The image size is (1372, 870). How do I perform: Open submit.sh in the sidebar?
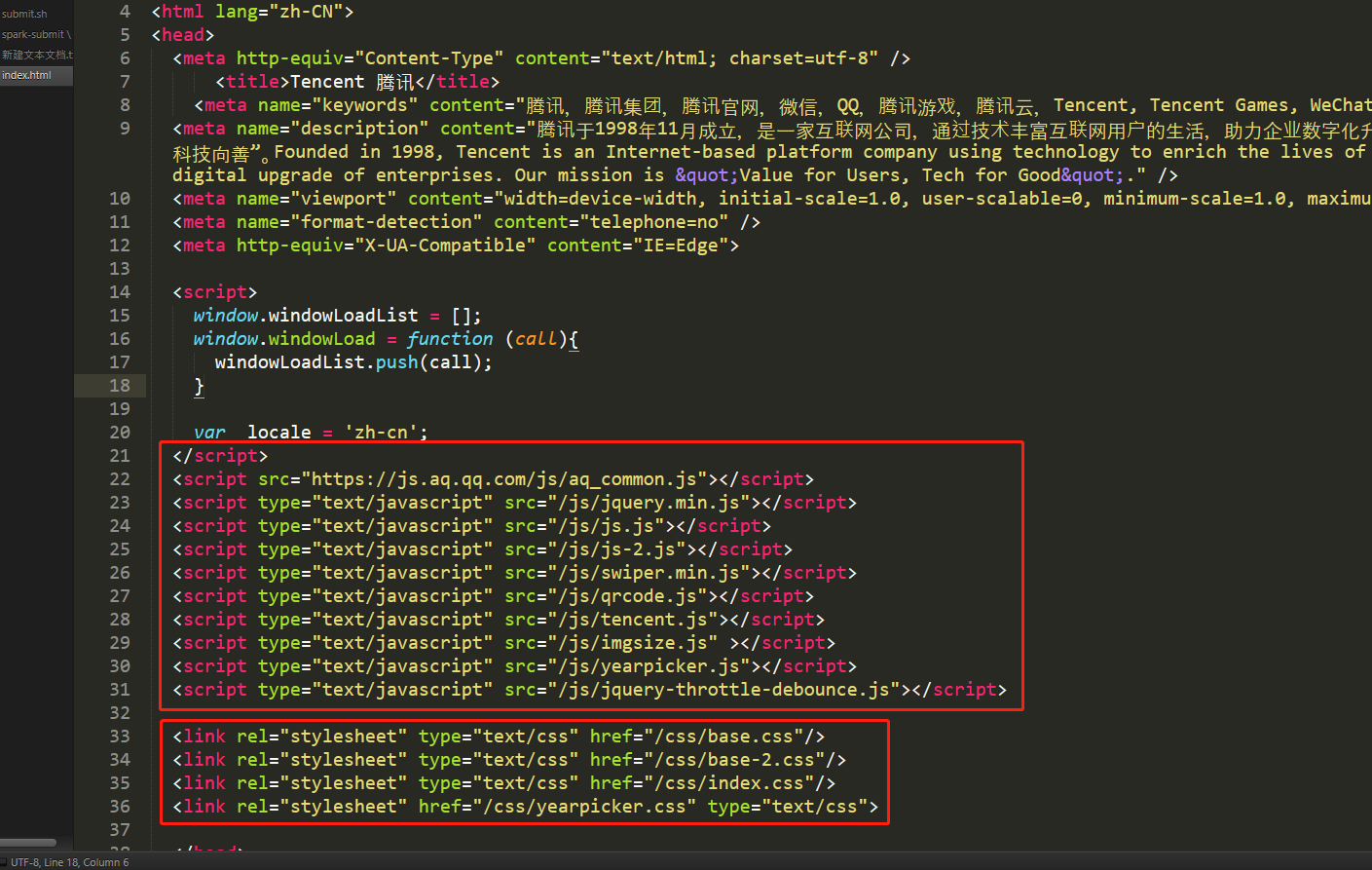point(25,14)
